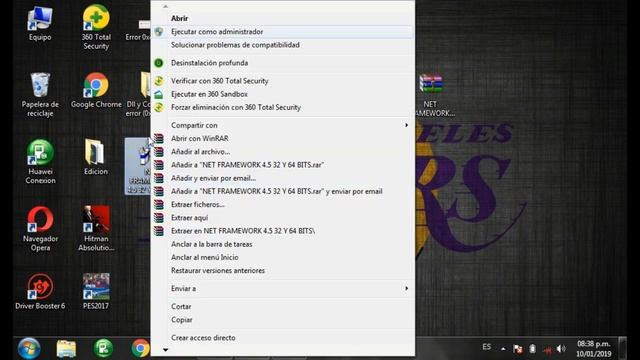Select the Google Chrome desktop shortcut
Viewport: 640px width, 360px height.
tap(96, 91)
